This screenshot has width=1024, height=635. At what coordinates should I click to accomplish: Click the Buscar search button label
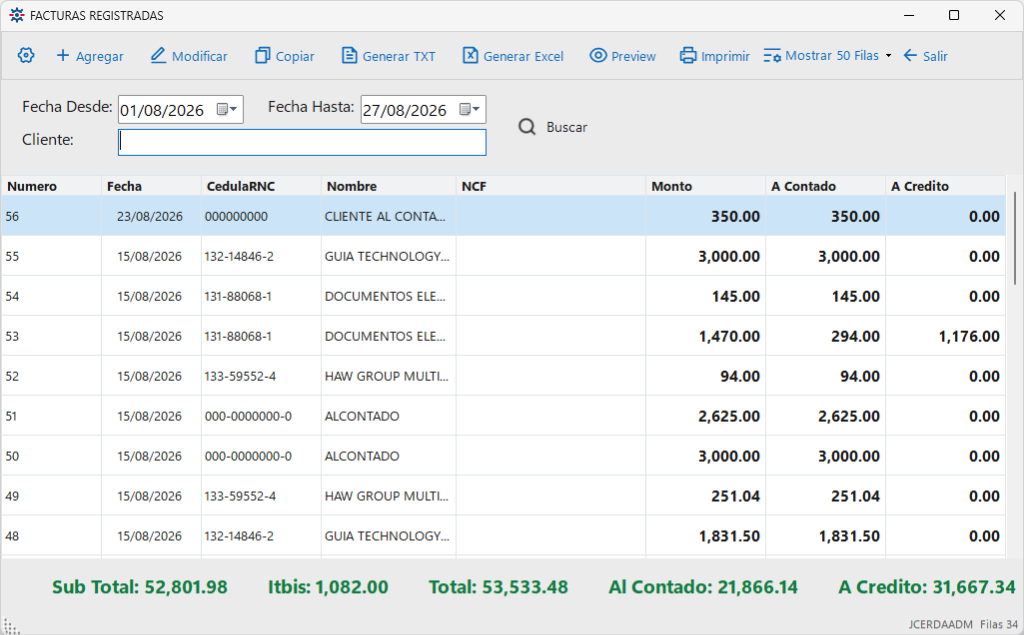pos(567,127)
